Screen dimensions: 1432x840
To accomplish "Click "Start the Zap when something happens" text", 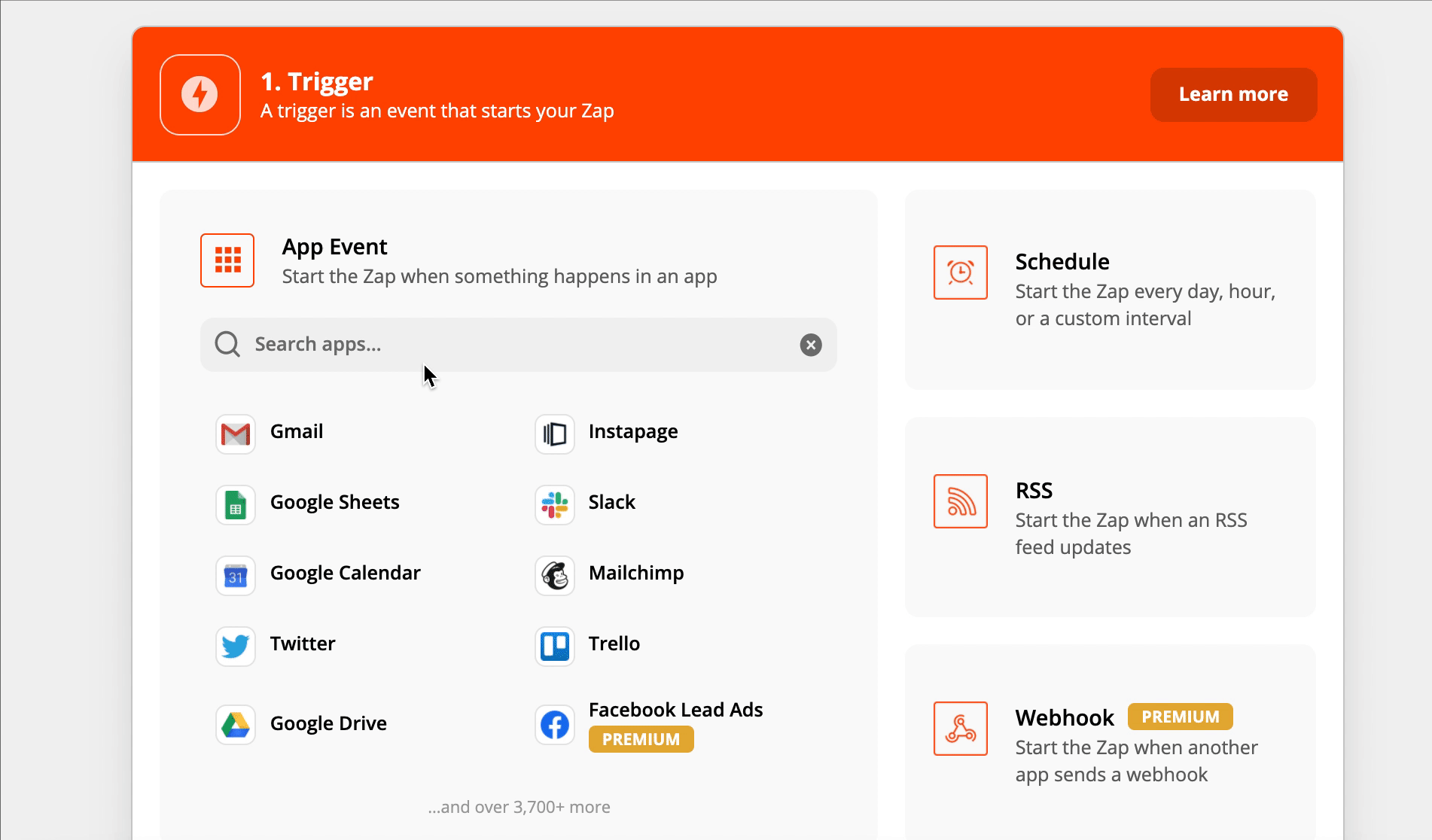I will pyautogui.click(x=499, y=276).
